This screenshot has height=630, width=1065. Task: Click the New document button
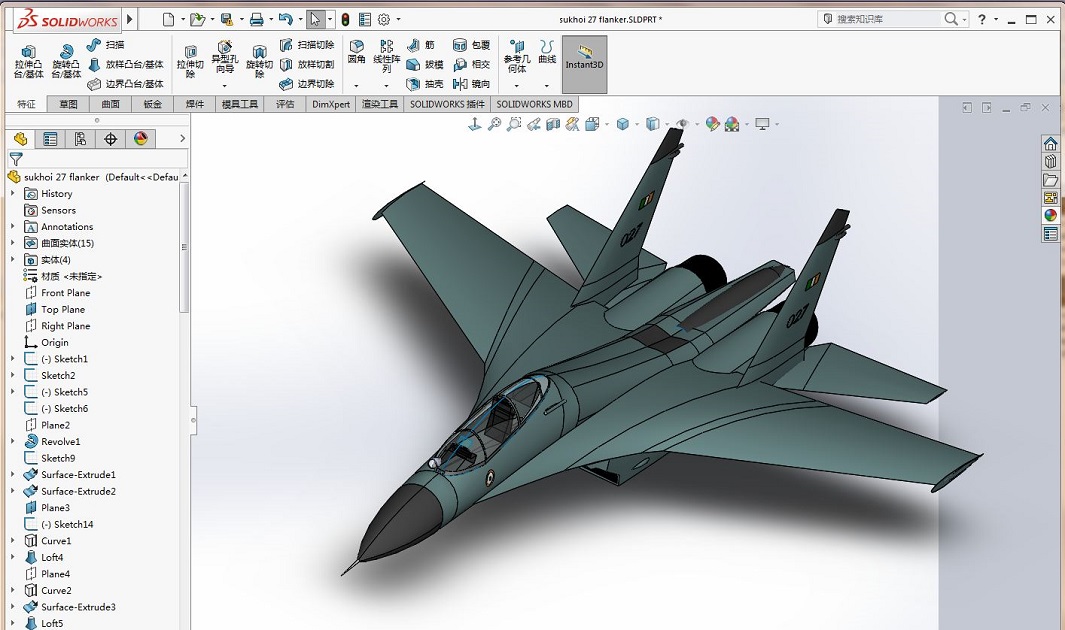click(x=168, y=20)
